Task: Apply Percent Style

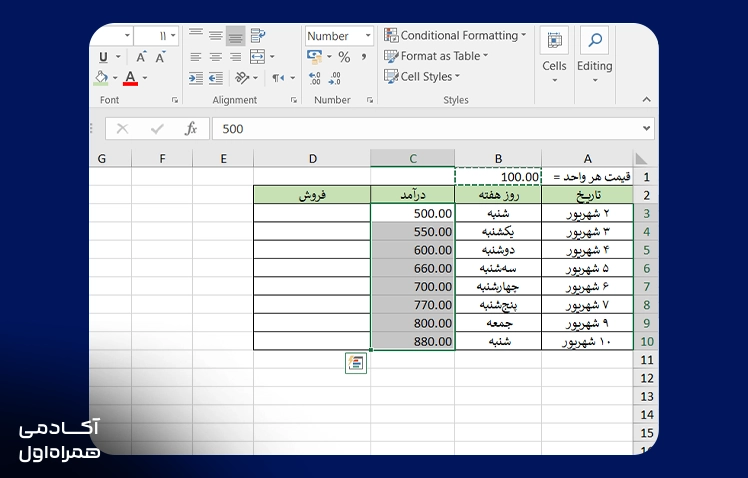Action: [344, 57]
